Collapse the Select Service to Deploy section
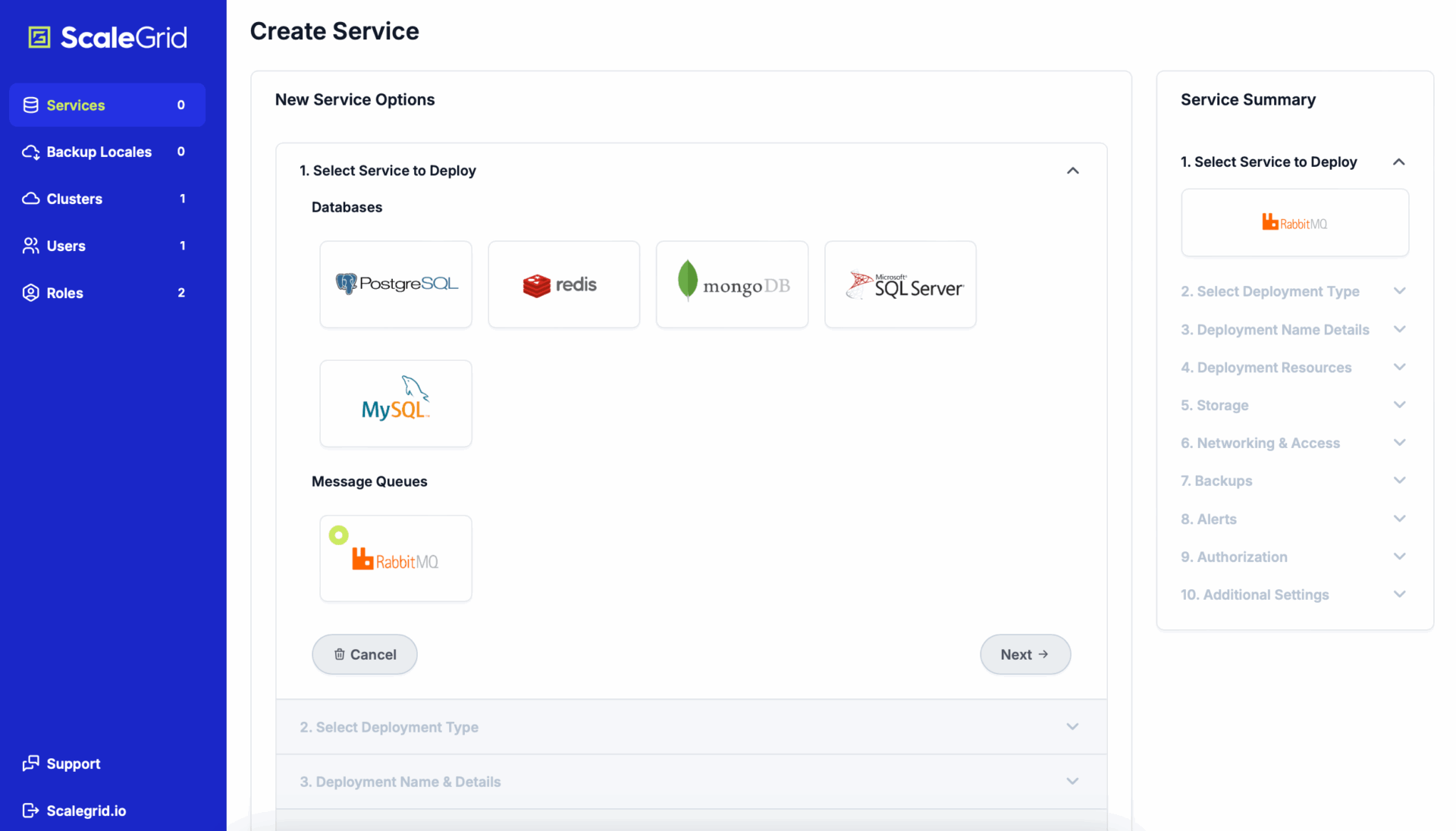Screen dimensions: 1456x831 coord(1072,170)
